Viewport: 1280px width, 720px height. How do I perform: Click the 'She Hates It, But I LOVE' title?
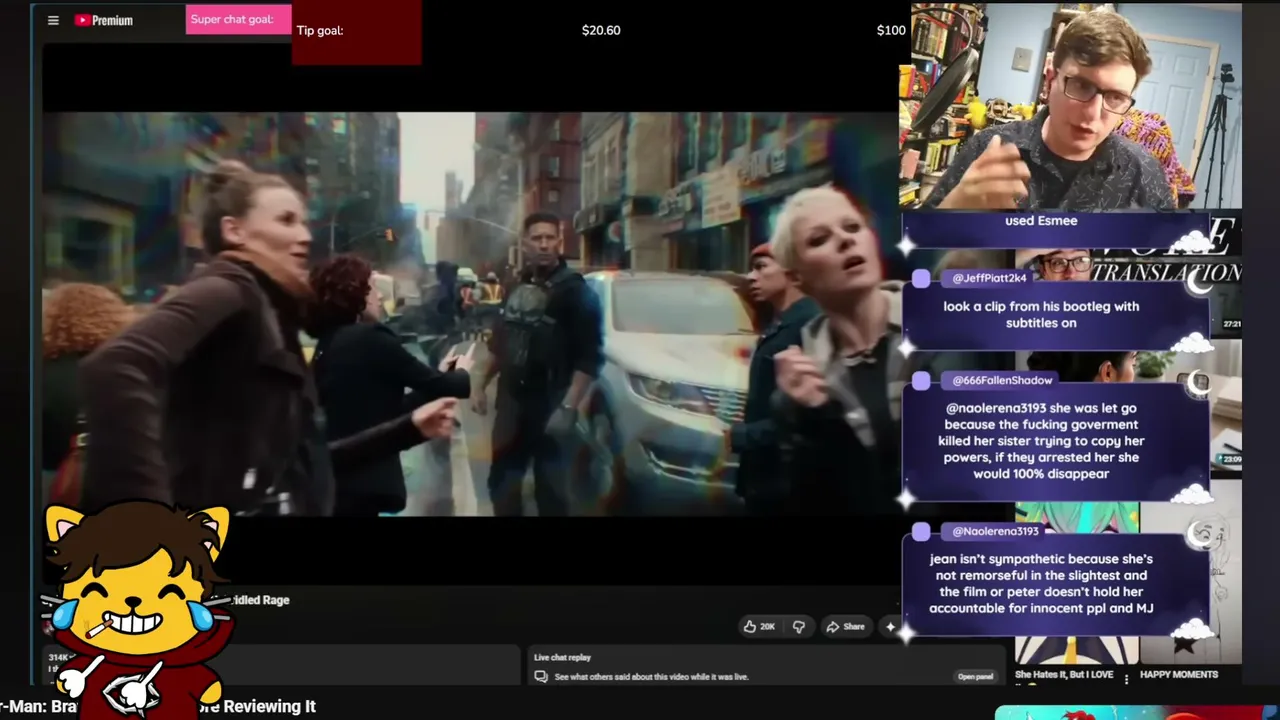pyautogui.click(x=1064, y=675)
